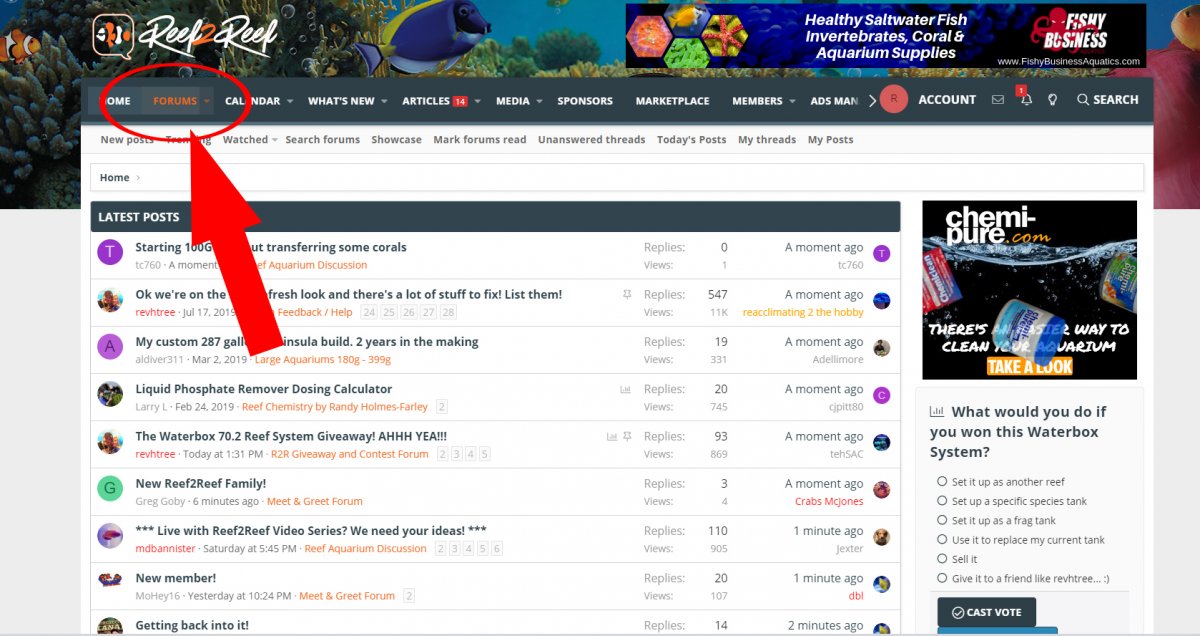Open 'Search forums' in the sub-navigation
This screenshot has height=636, width=1200.
click(x=322, y=140)
